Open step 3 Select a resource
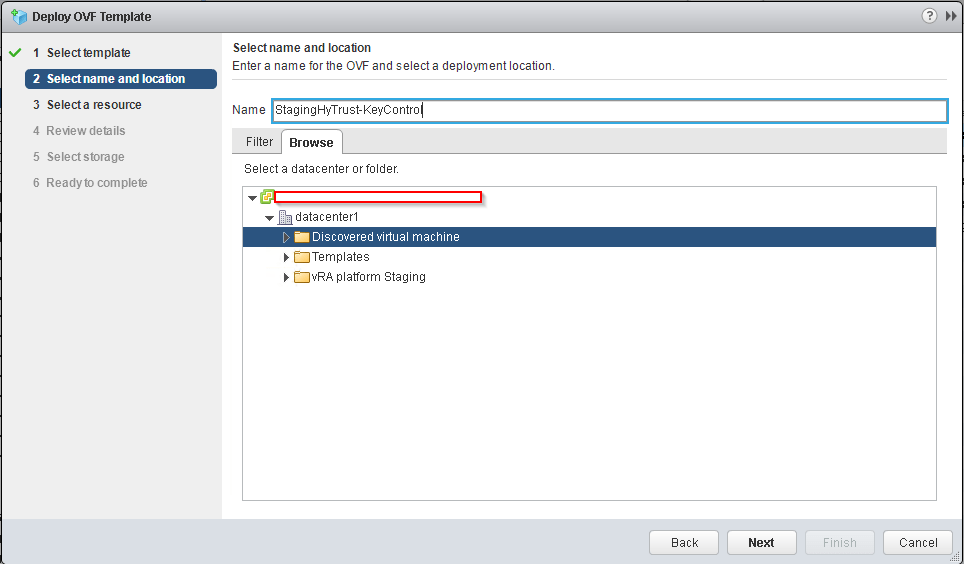The width and height of the screenshot is (964, 564). (94, 105)
